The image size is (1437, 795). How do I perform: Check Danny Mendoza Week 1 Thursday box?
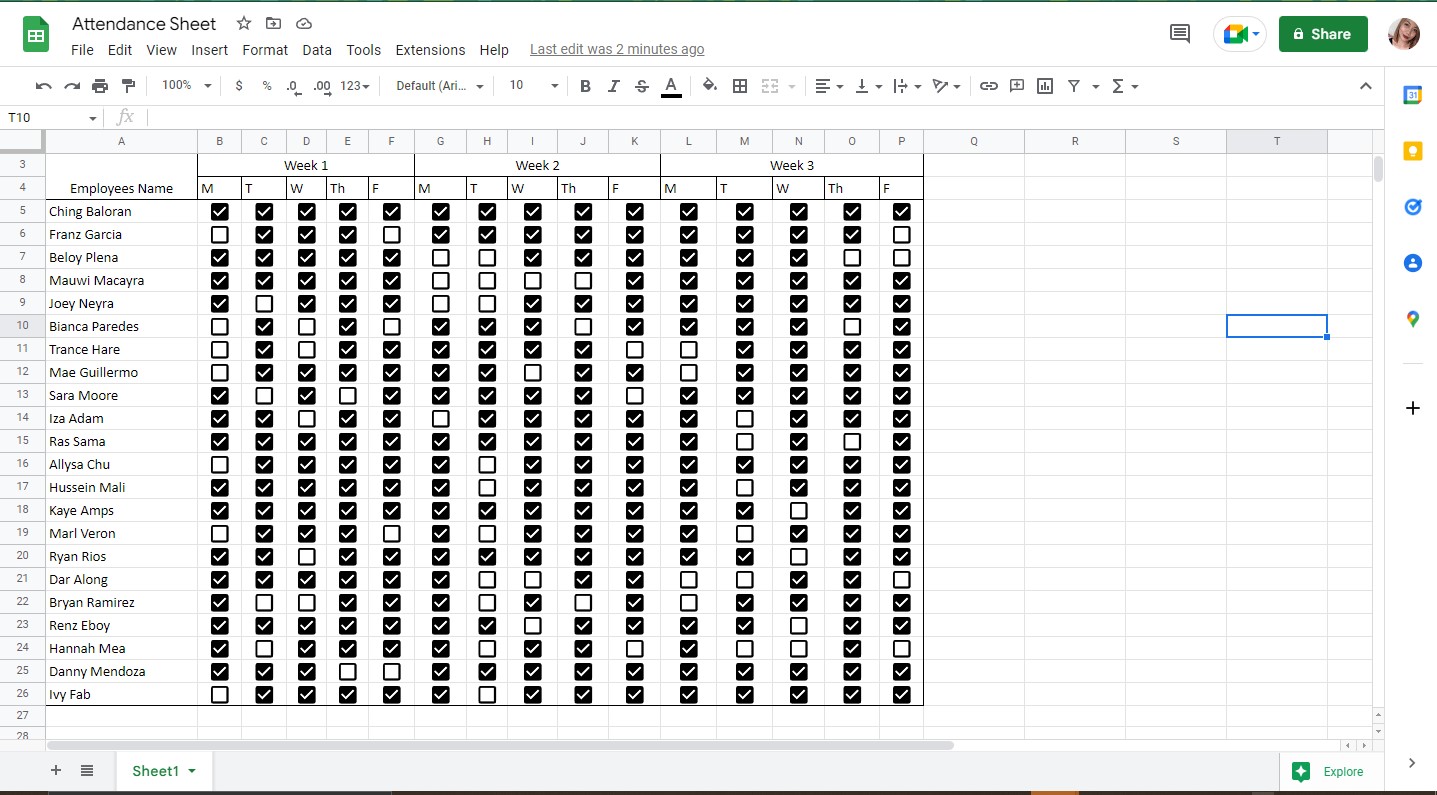[348, 672]
